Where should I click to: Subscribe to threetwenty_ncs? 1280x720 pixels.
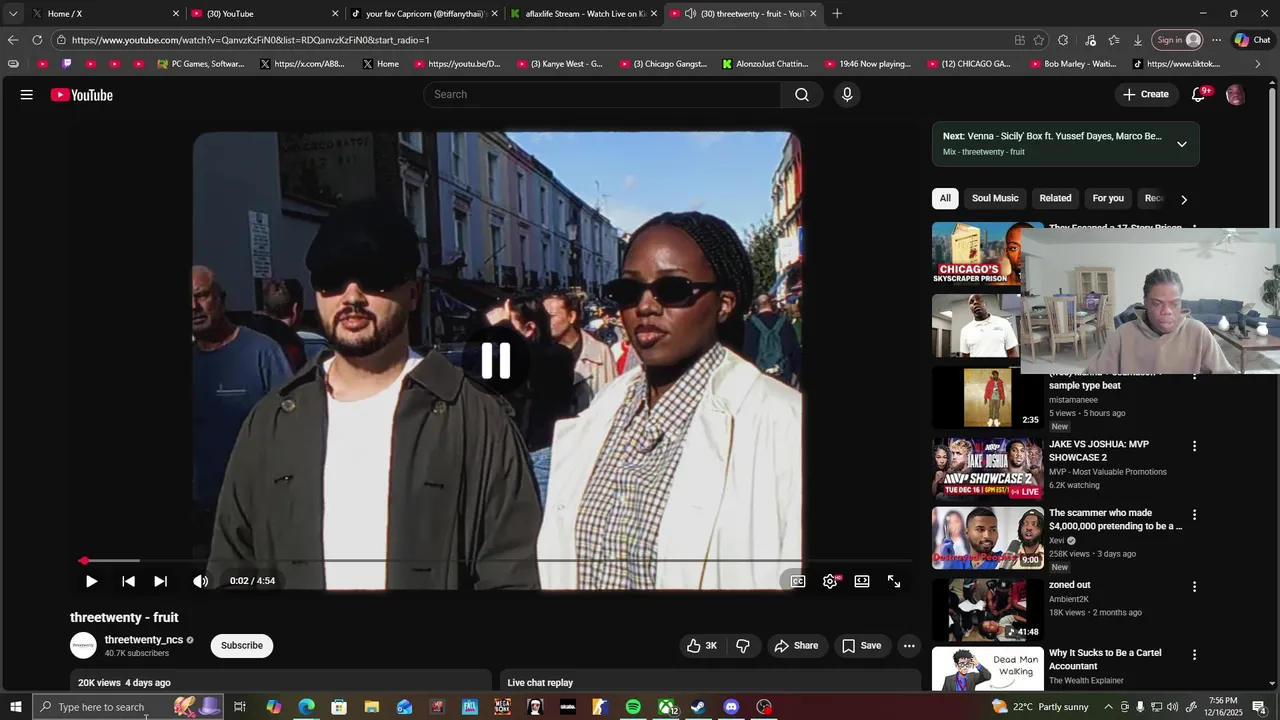(242, 646)
